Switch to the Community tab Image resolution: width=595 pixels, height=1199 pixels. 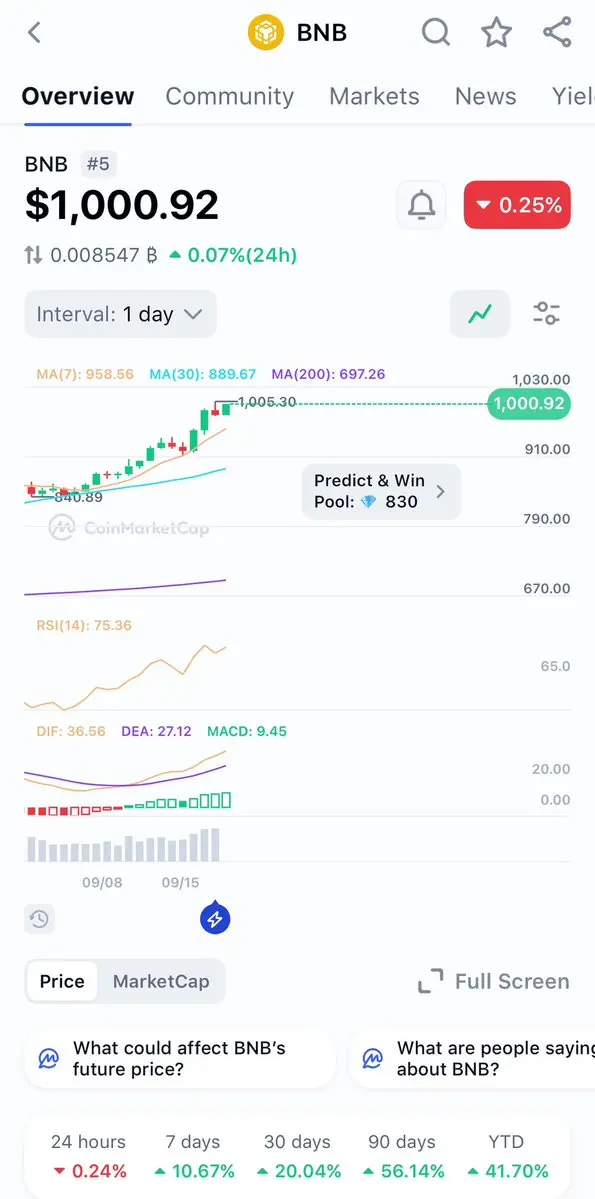pos(229,96)
